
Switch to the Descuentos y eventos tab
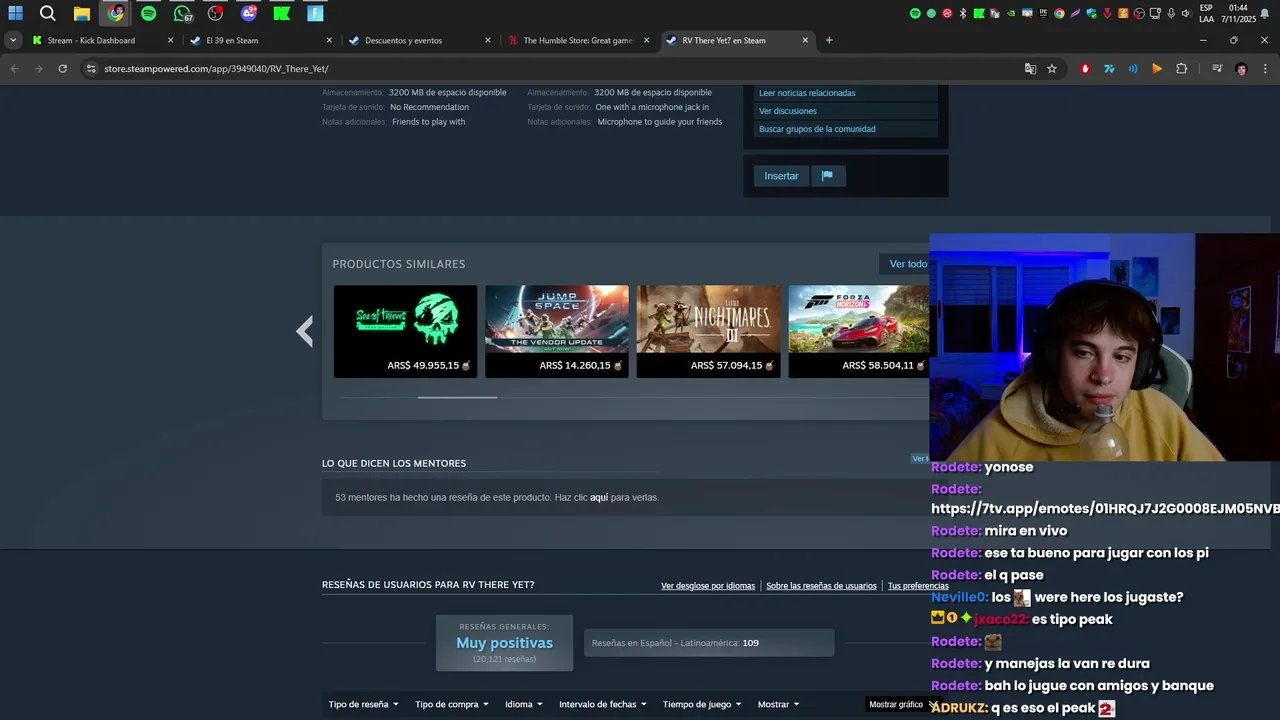point(418,40)
